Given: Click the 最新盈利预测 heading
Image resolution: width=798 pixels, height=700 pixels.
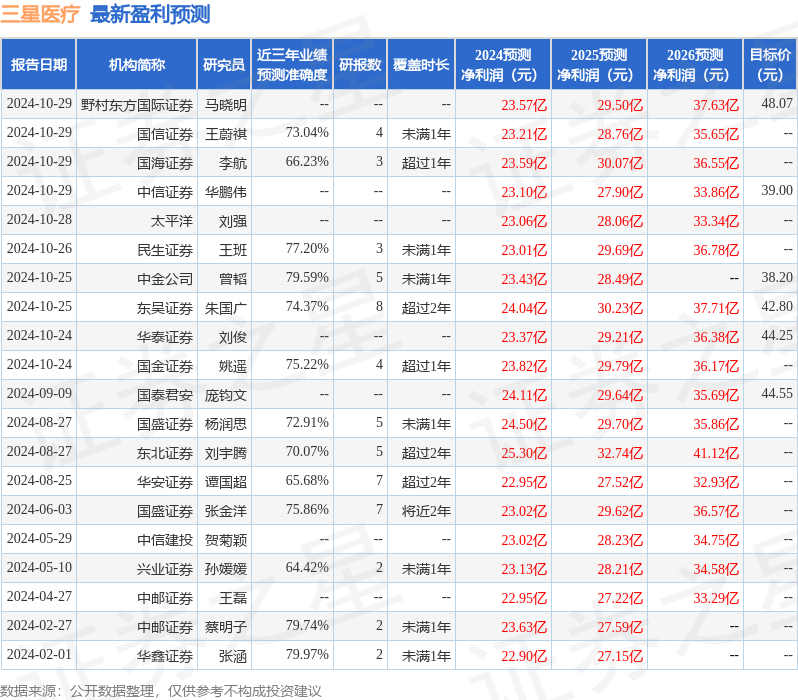Looking at the screenshot, I should [x=150, y=14].
